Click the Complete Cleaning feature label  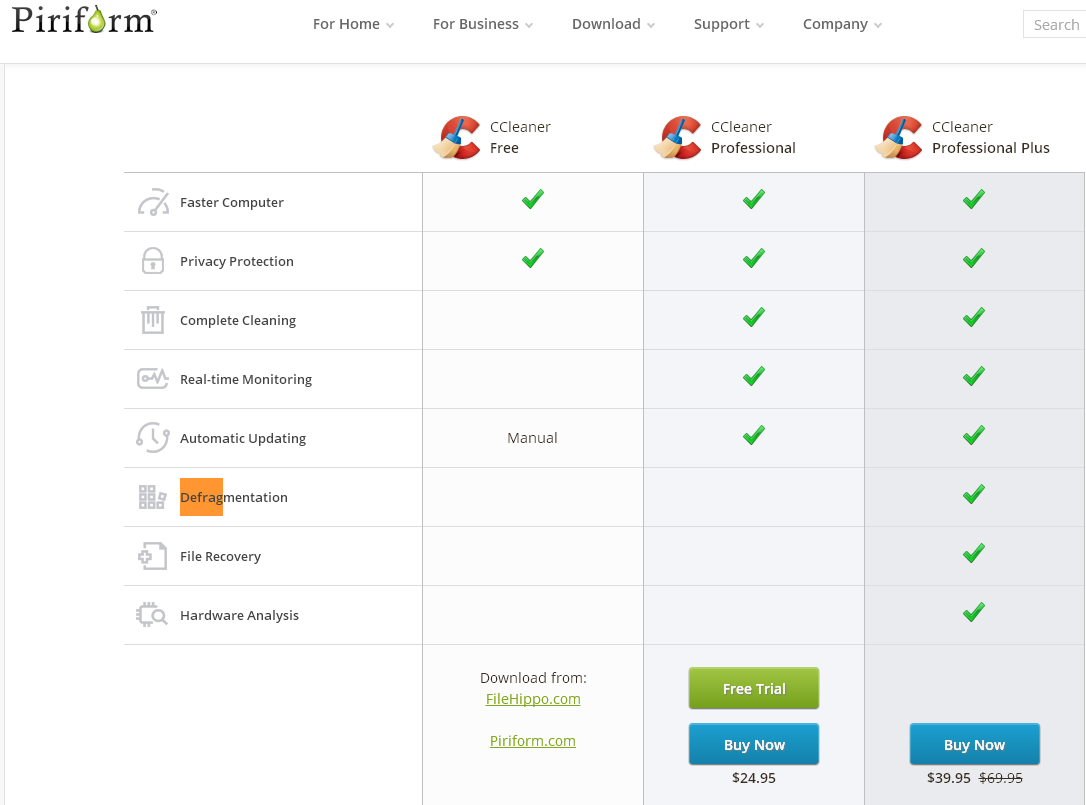pyautogui.click(x=238, y=320)
